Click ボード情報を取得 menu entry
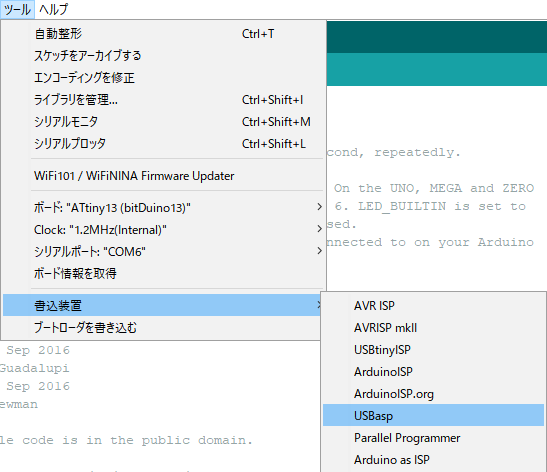The height and width of the screenshot is (472, 547). point(164,274)
